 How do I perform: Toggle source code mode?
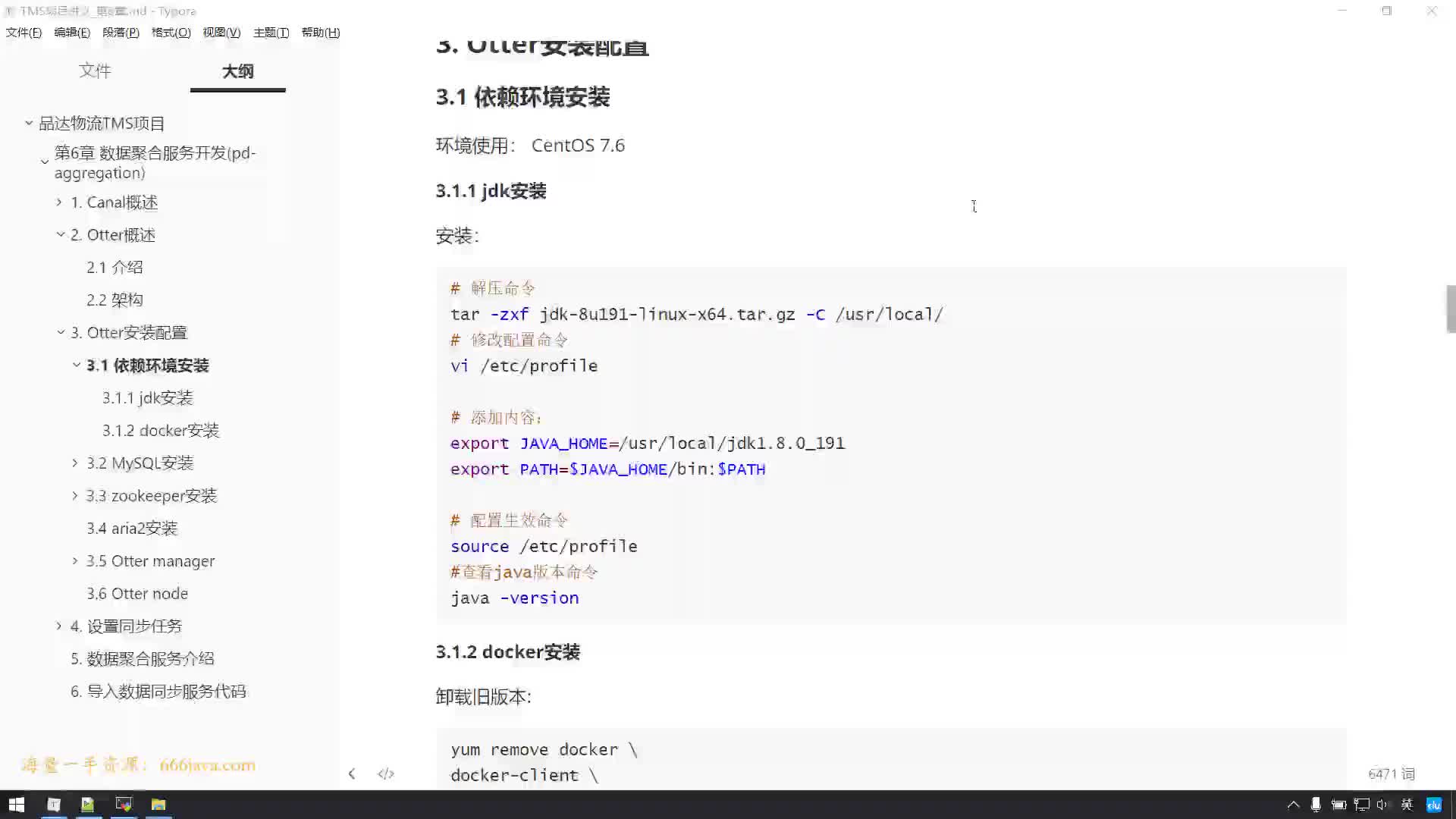[386, 773]
